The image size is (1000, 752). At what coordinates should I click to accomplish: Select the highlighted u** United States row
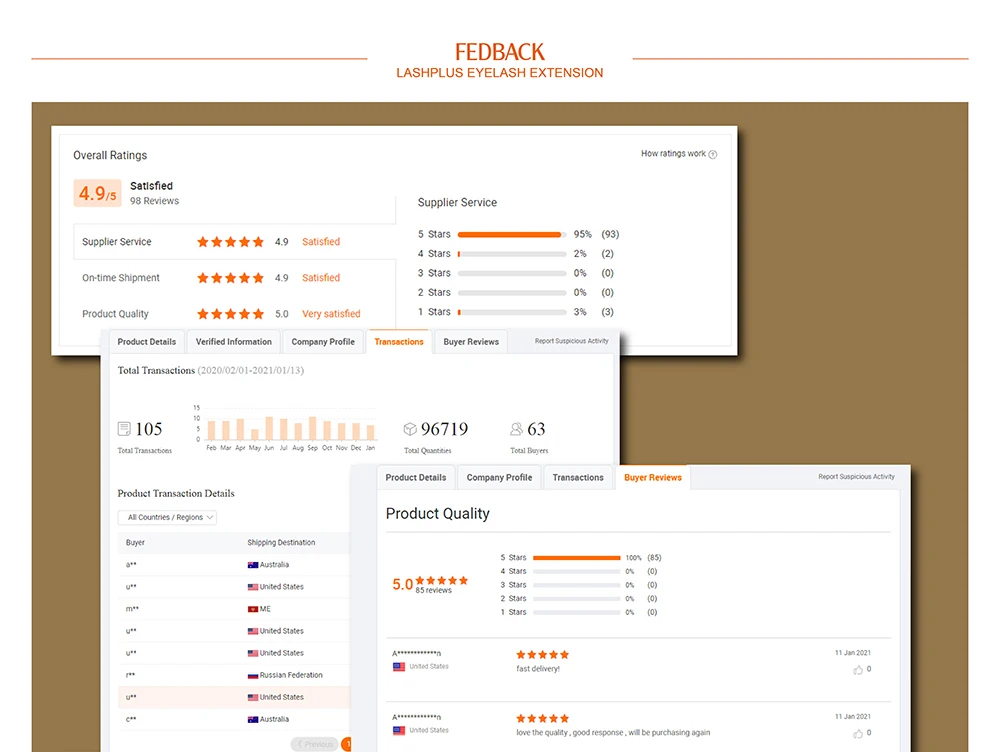(x=234, y=698)
